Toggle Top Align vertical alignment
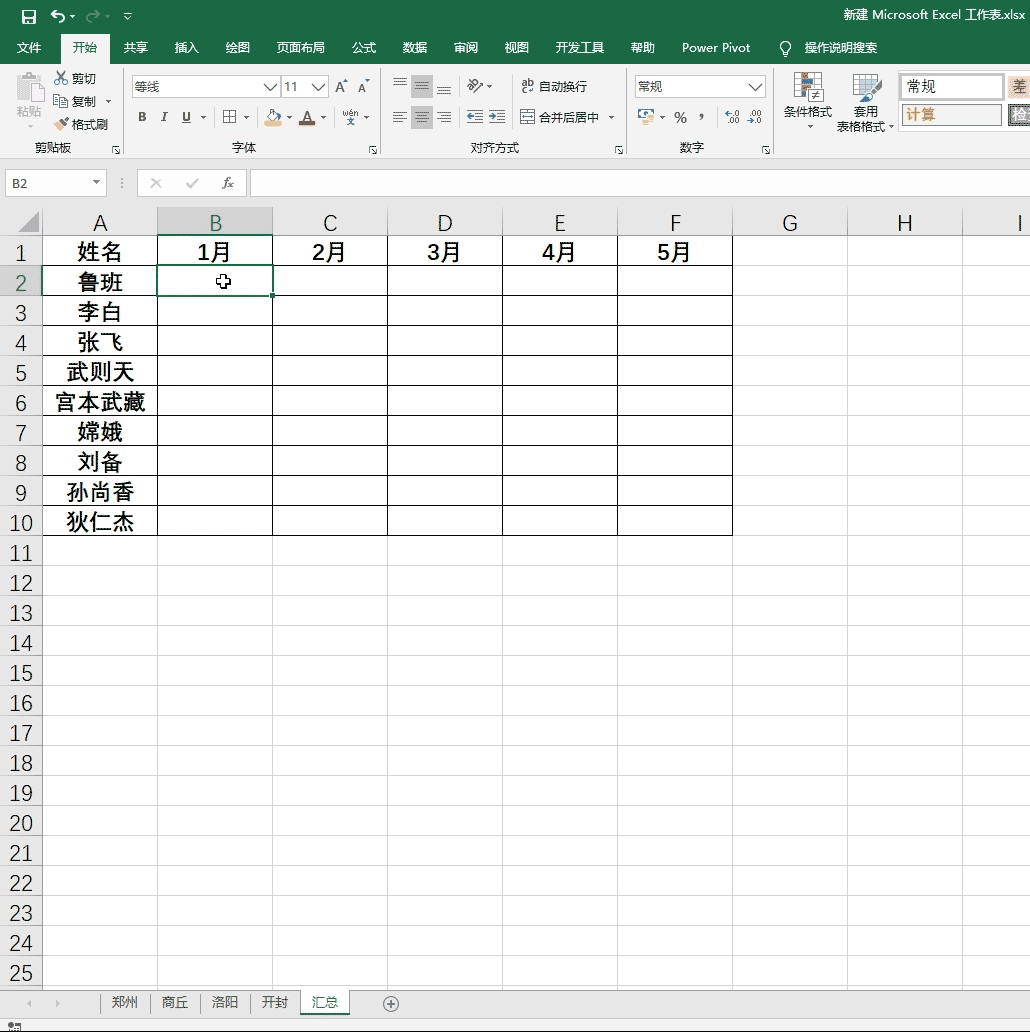1030x1032 pixels. pos(399,86)
